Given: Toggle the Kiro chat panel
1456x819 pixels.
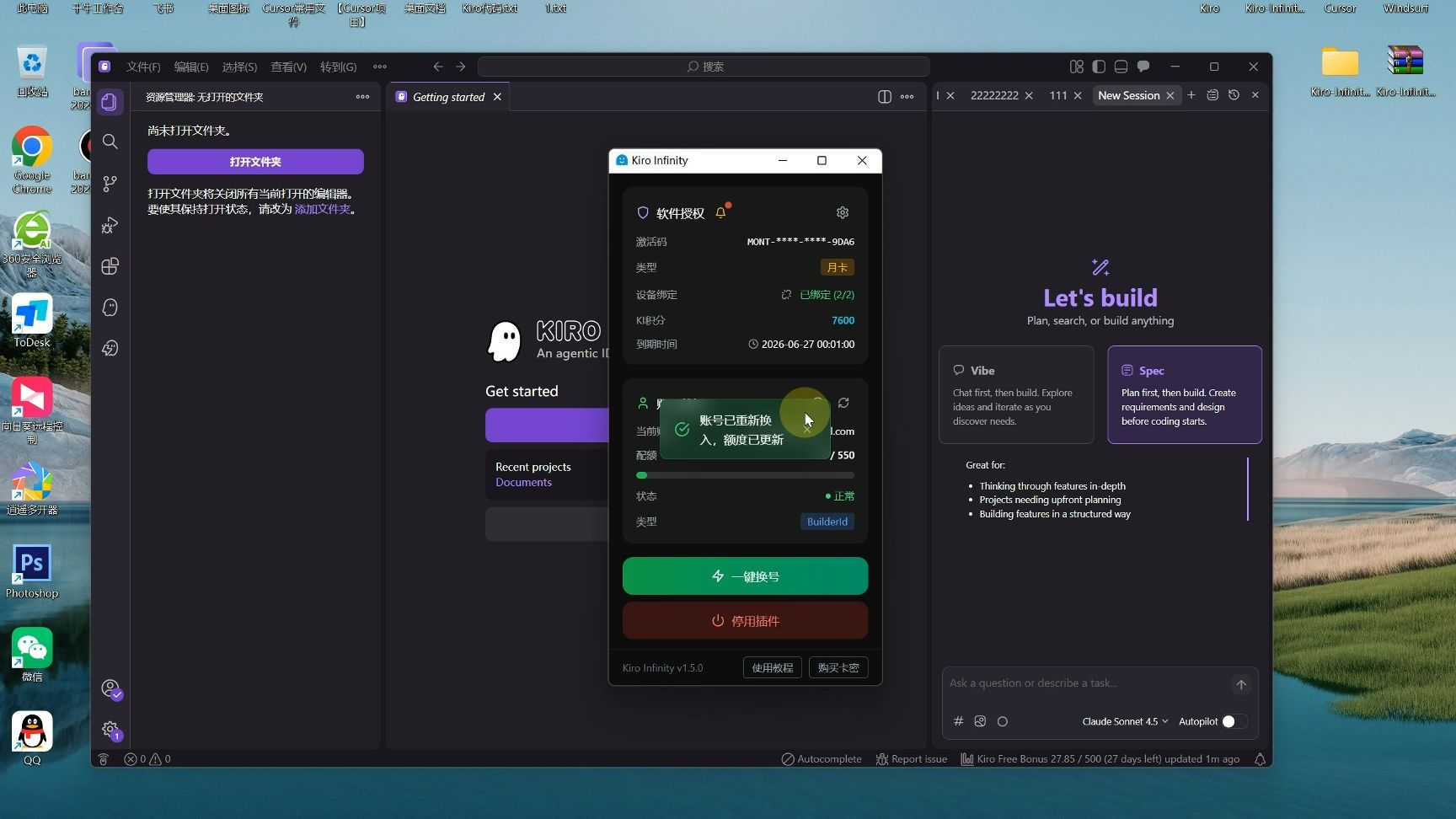Looking at the screenshot, I should tap(1143, 67).
